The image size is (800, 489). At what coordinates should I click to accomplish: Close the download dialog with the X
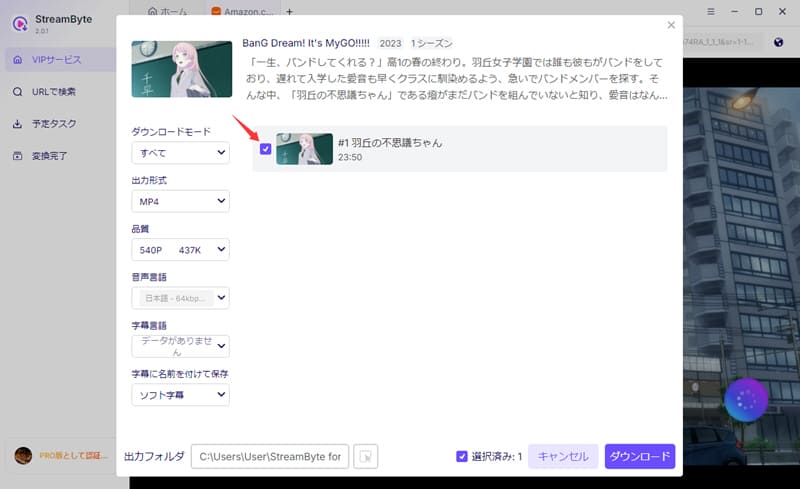671,25
